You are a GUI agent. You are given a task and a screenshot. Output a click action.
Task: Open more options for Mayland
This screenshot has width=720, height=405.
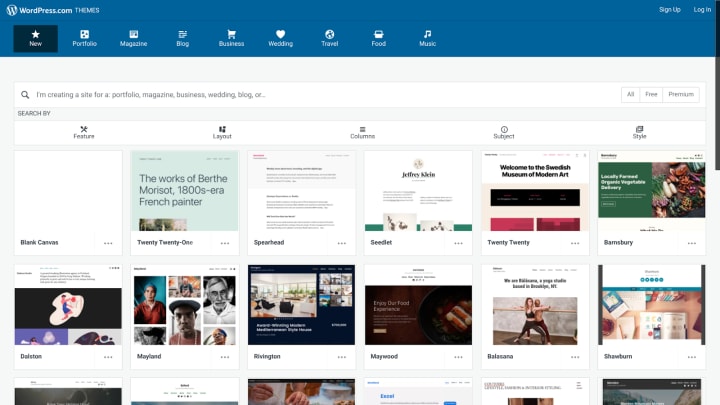click(x=225, y=357)
